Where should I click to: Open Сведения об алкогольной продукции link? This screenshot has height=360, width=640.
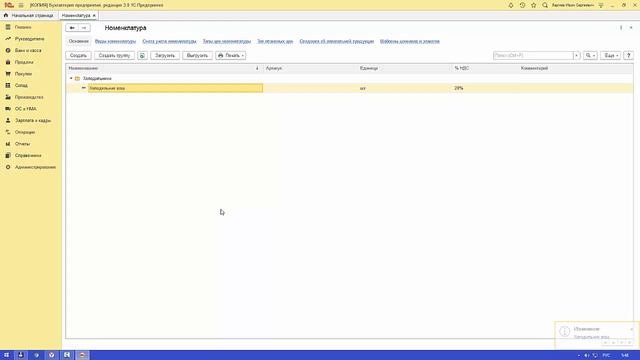pyautogui.click(x=337, y=41)
